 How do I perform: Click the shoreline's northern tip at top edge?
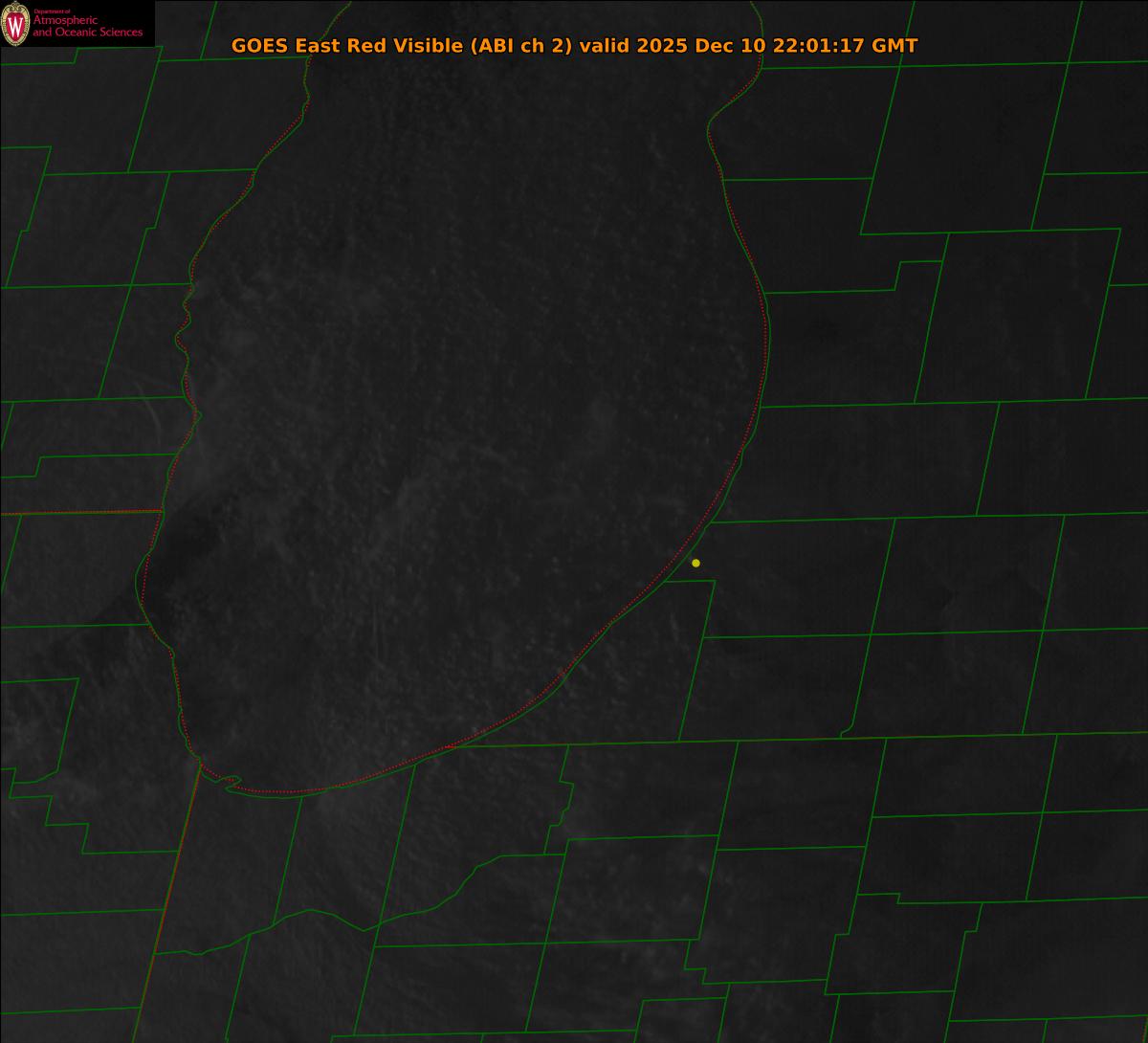(x=756, y=8)
